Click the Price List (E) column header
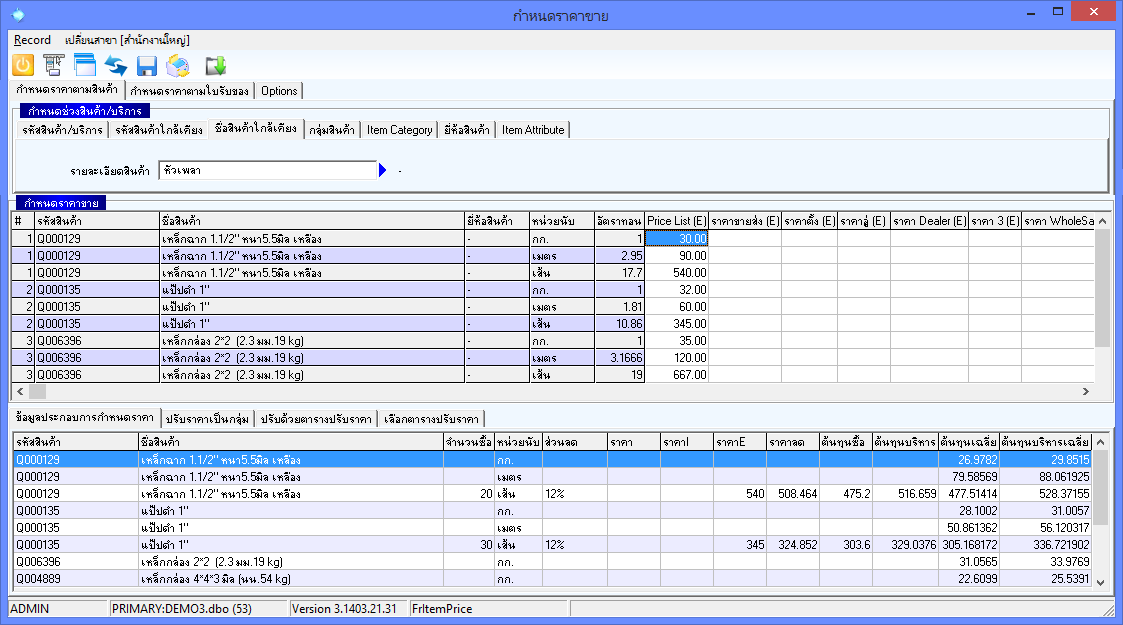The image size is (1123, 625). tap(676, 220)
